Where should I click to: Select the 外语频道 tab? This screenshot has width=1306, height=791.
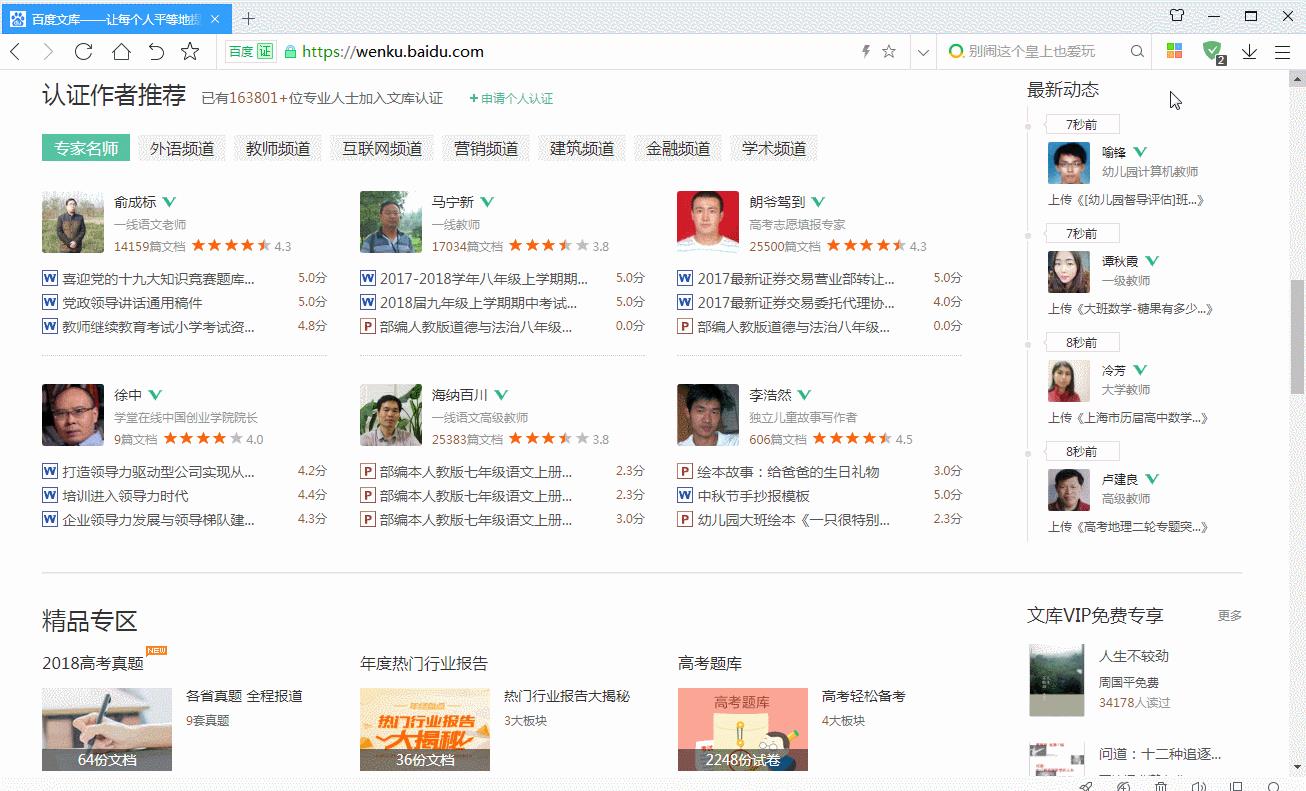point(182,149)
